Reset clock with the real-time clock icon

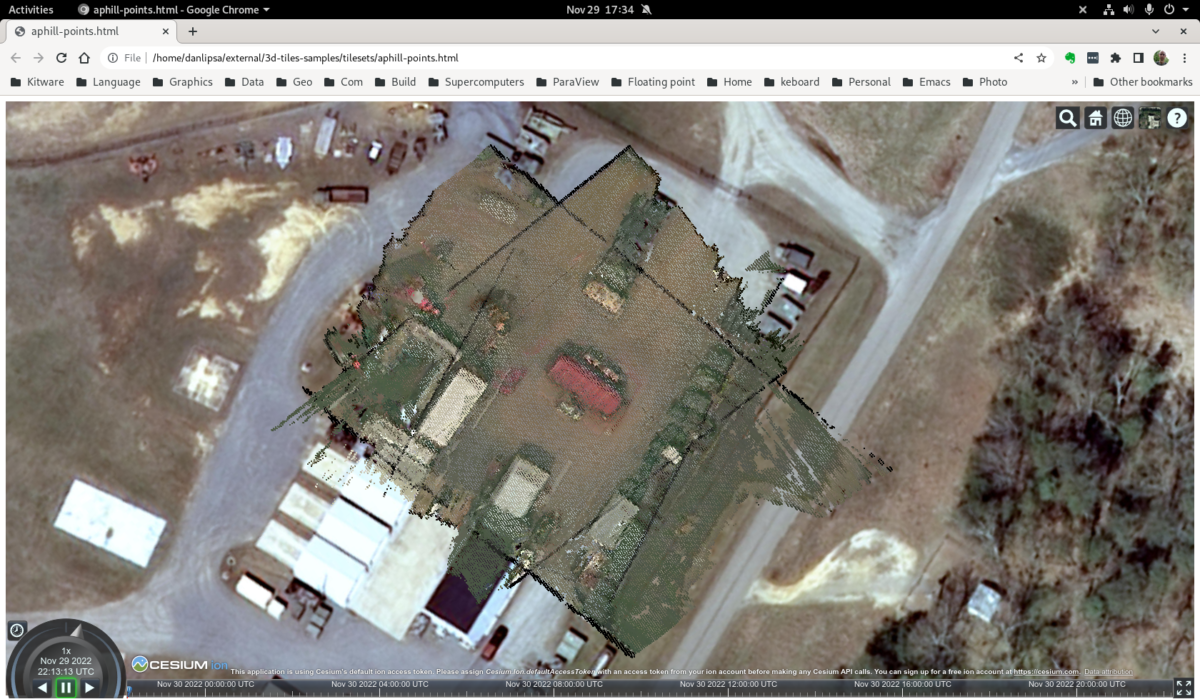(17, 630)
